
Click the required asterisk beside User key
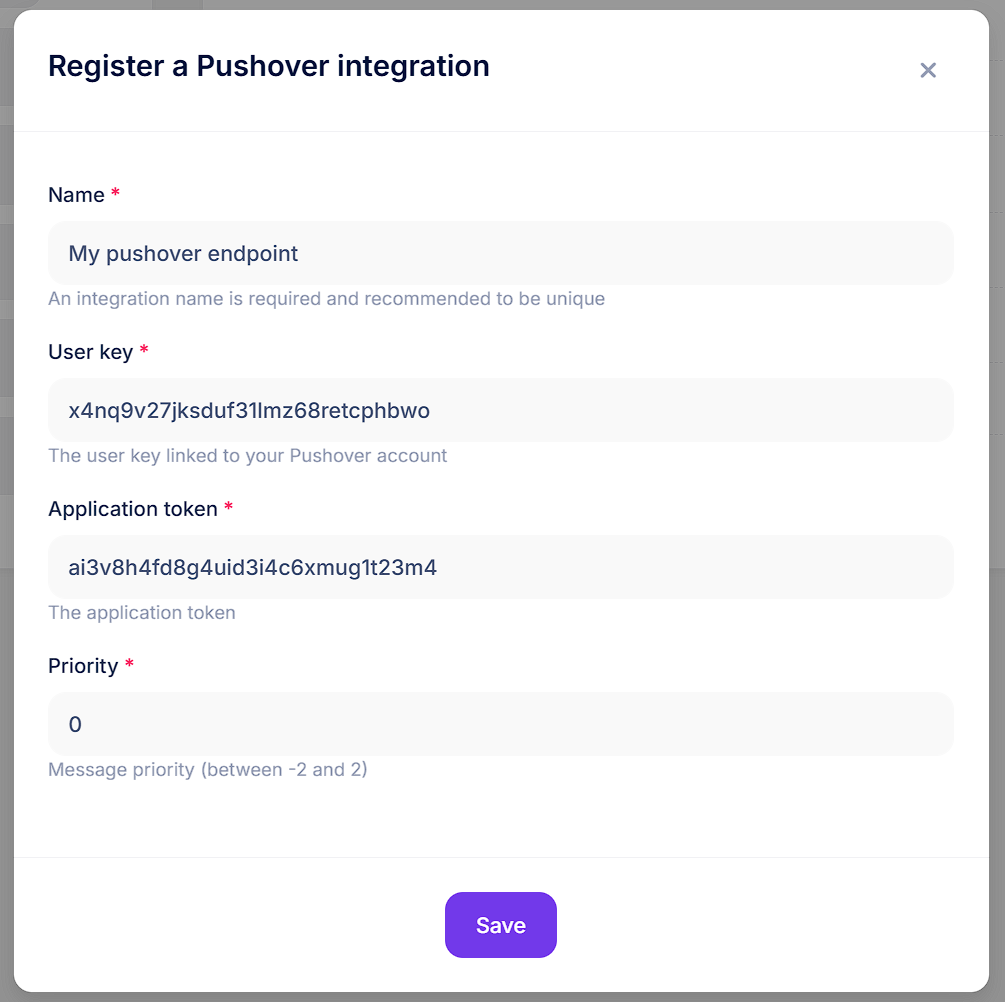click(x=144, y=351)
